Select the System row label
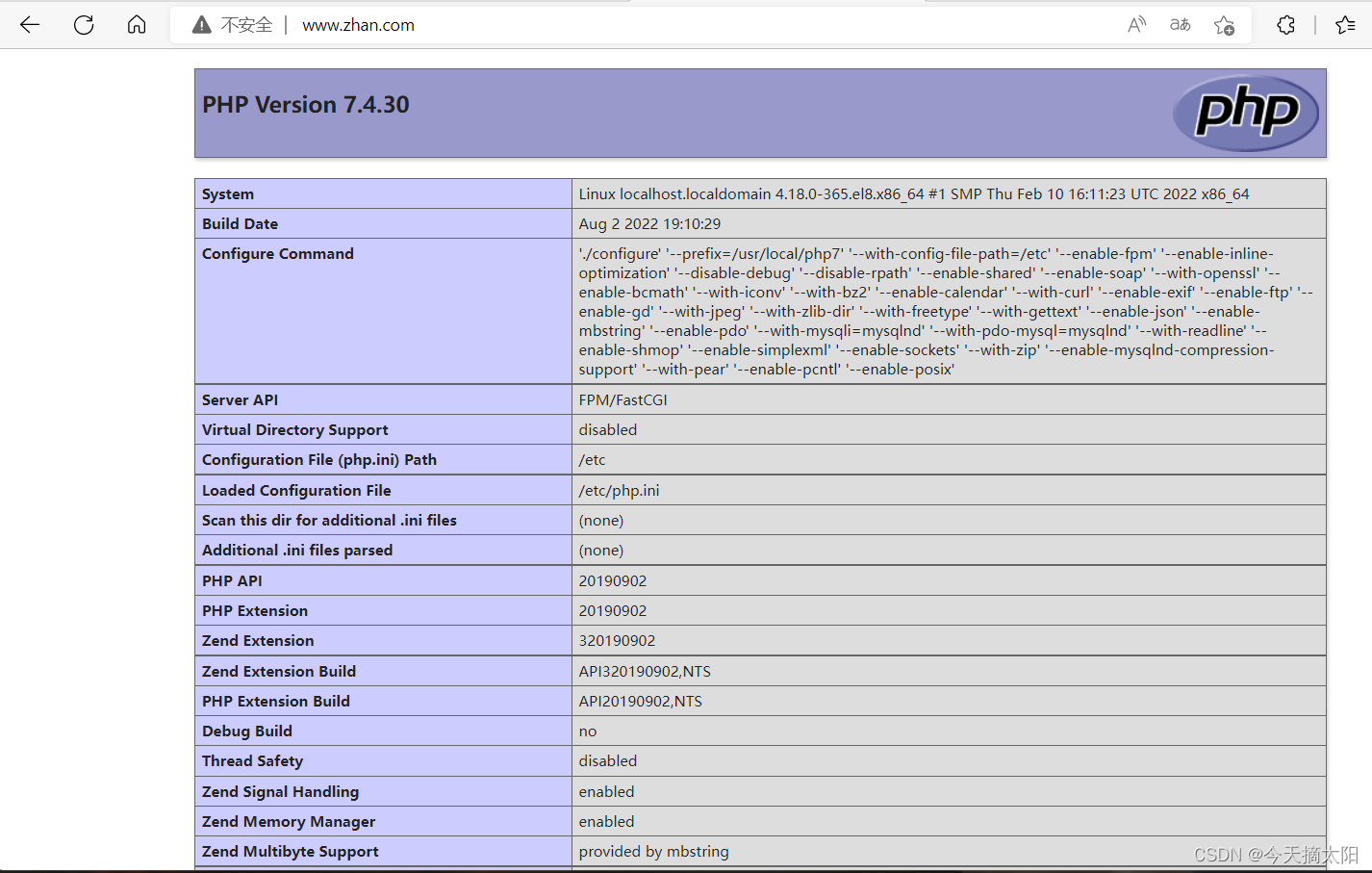 point(228,193)
